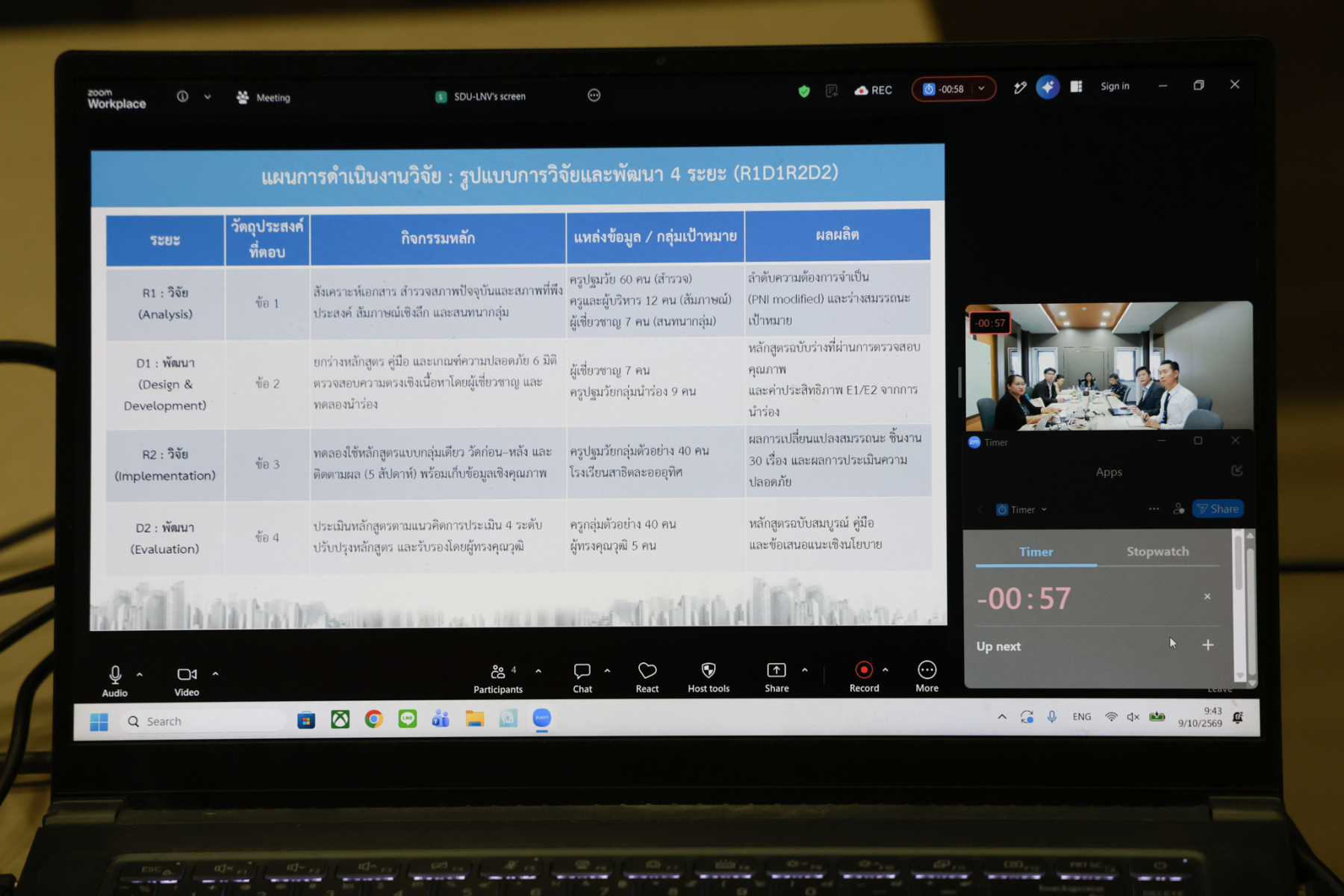
Task: Open Timer app more options dots
Action: point(1154,508)
